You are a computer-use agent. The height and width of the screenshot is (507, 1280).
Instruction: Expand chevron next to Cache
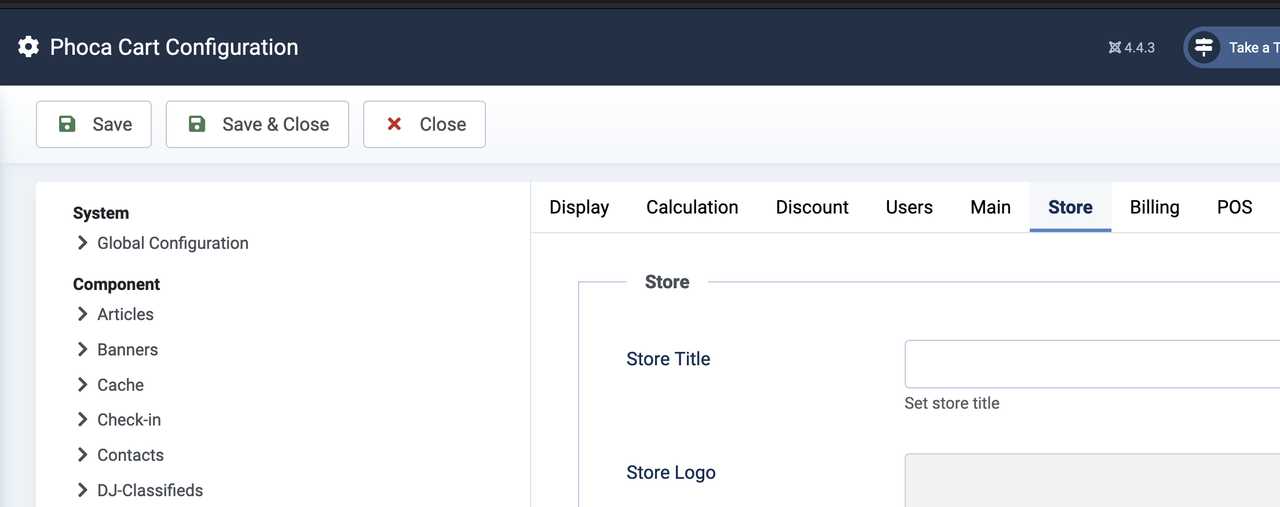pyautogui.click(x=82, y=385)
